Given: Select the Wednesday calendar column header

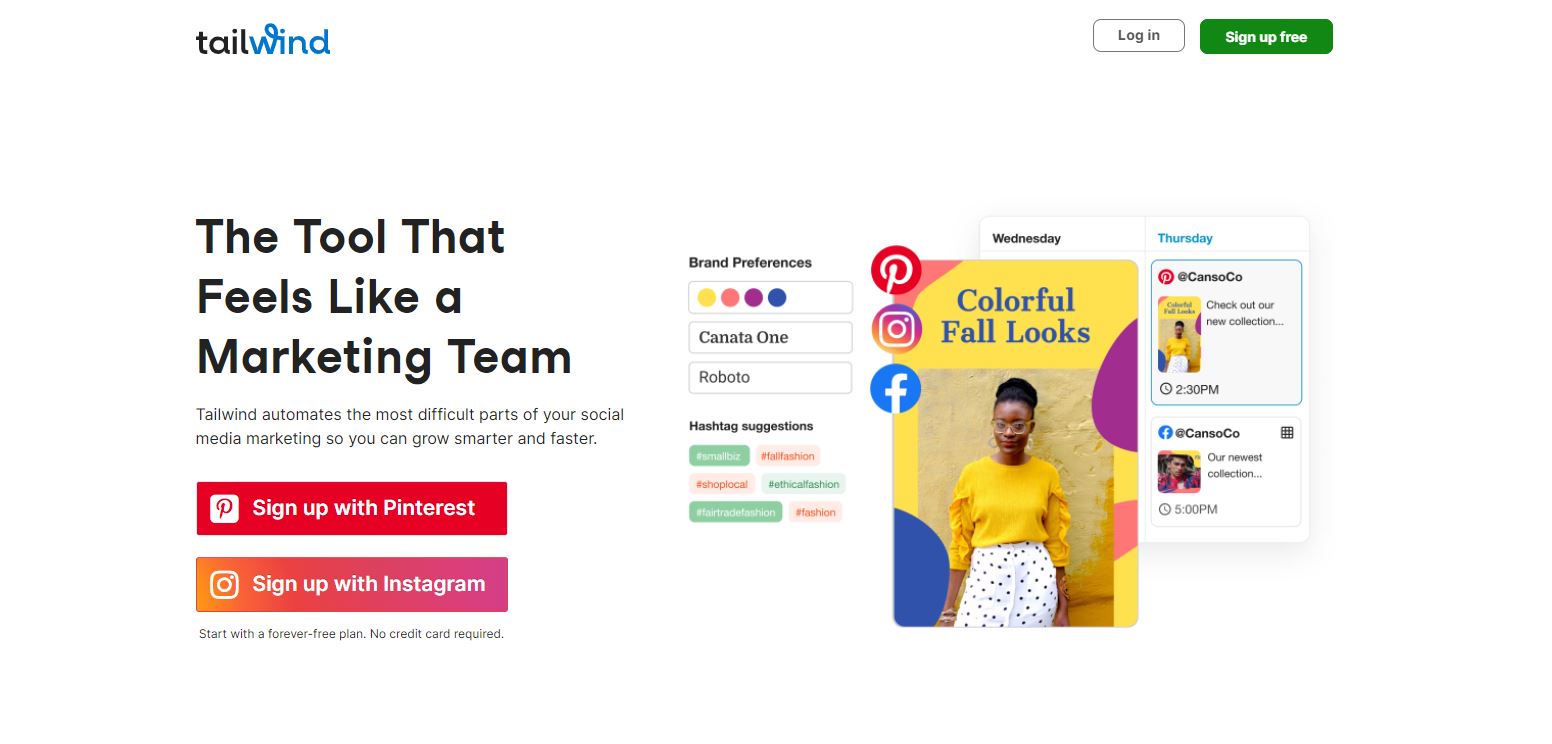Looking at the screenshot, I should pos(1026,238).
